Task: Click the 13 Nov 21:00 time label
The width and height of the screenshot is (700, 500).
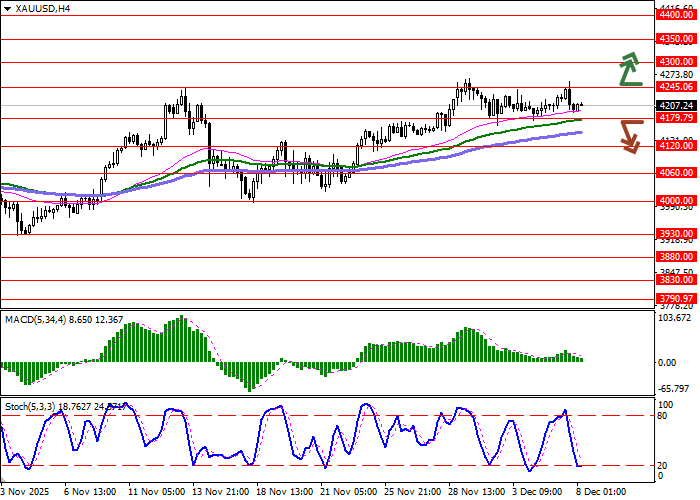Action: pos(221,492)
